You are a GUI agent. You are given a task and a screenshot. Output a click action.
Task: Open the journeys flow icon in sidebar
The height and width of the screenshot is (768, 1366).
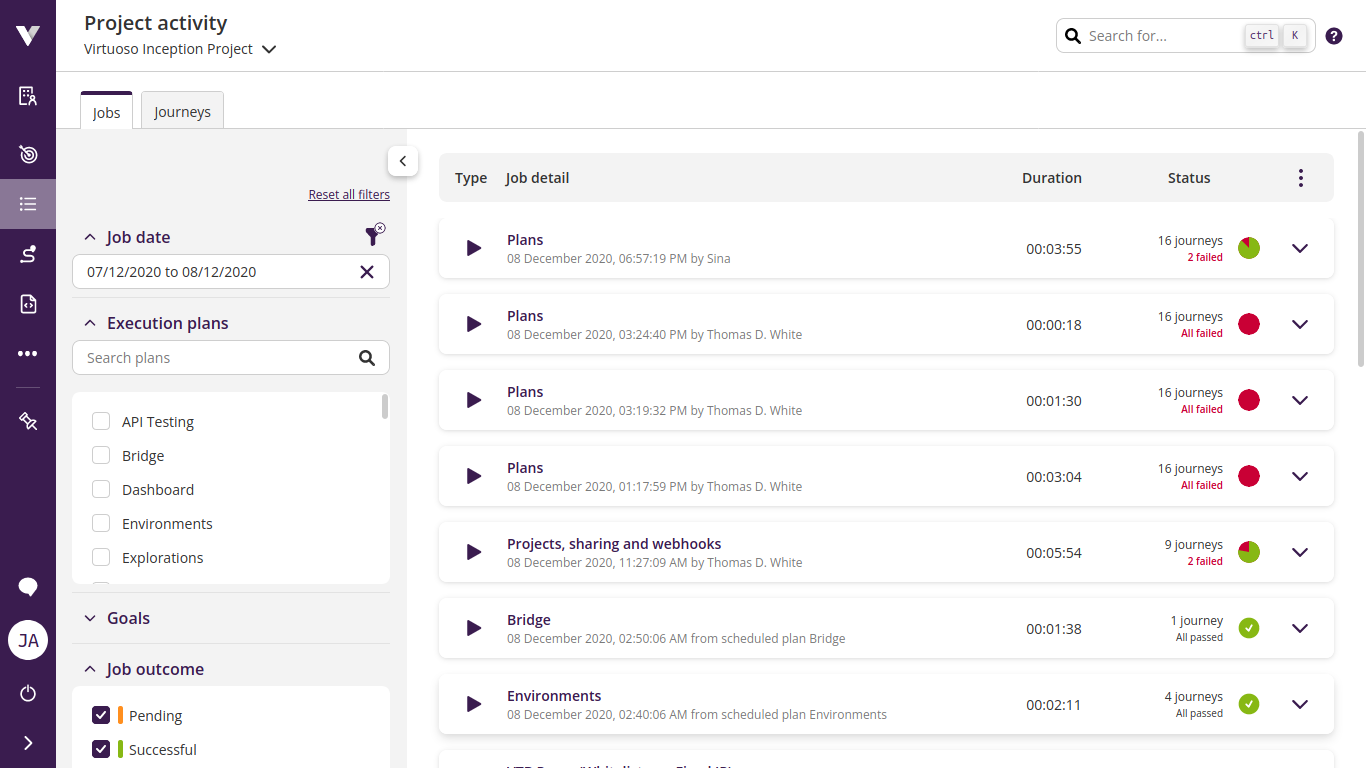tap(27, 253)
